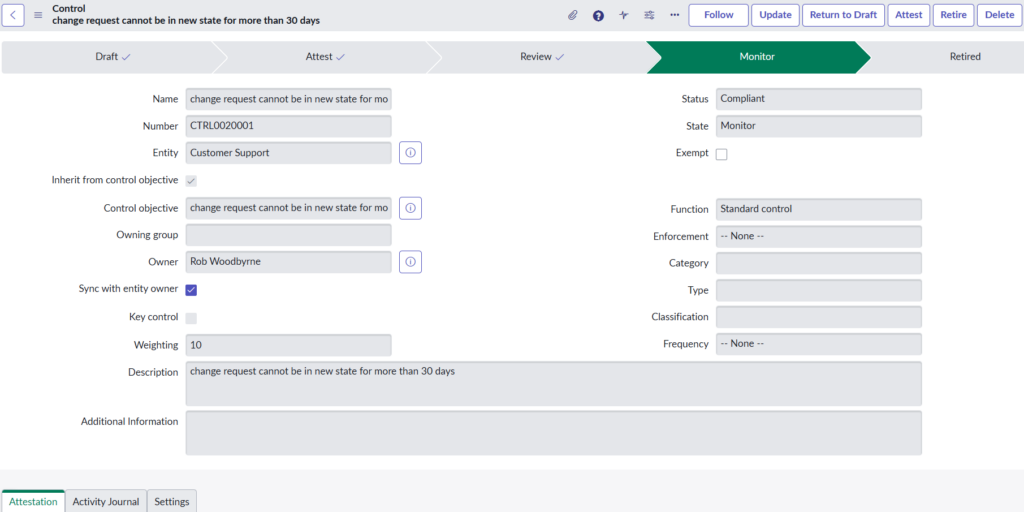Show info for Entity Customer Support
This screenshot has height=512, width=1024.
click(x=410, y=153)
